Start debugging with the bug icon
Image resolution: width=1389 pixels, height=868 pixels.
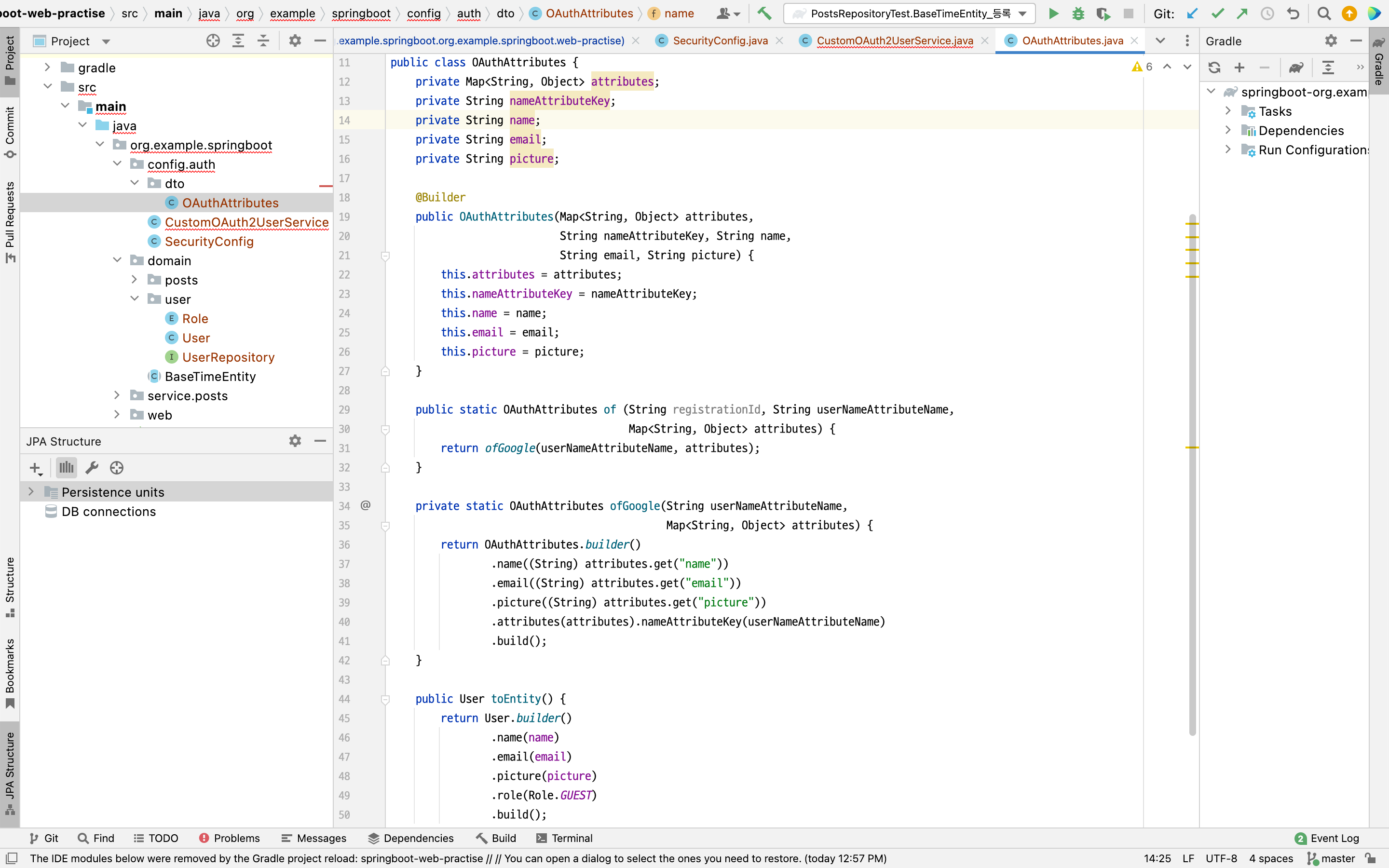[x=1078, y=13]
